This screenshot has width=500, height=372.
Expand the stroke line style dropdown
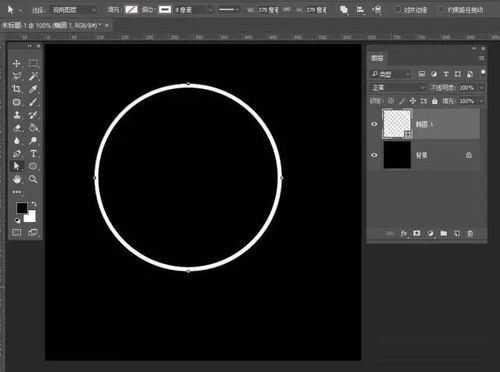click(228, 10)
